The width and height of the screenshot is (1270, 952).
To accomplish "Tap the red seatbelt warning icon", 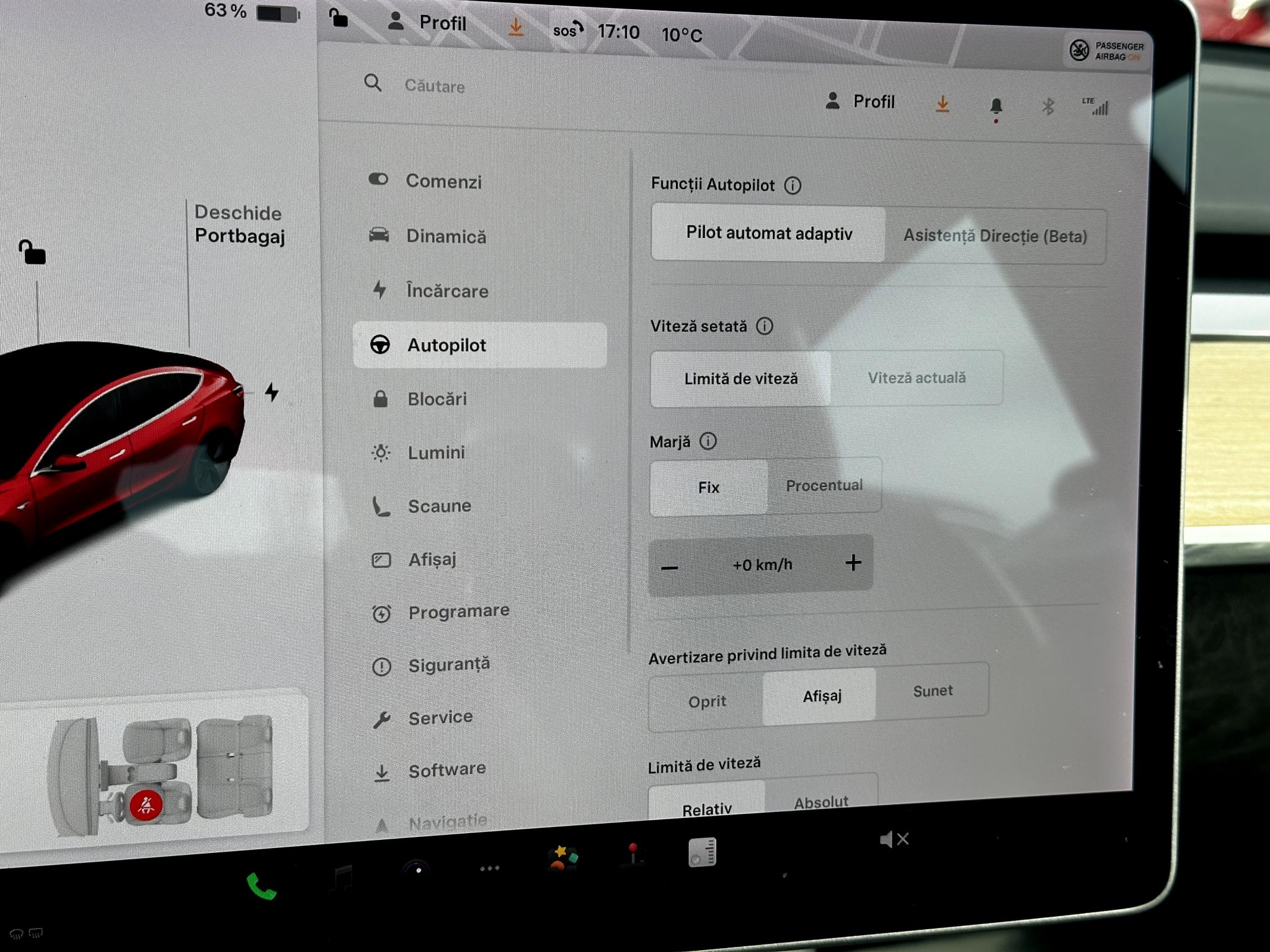I will coord(146,805).
